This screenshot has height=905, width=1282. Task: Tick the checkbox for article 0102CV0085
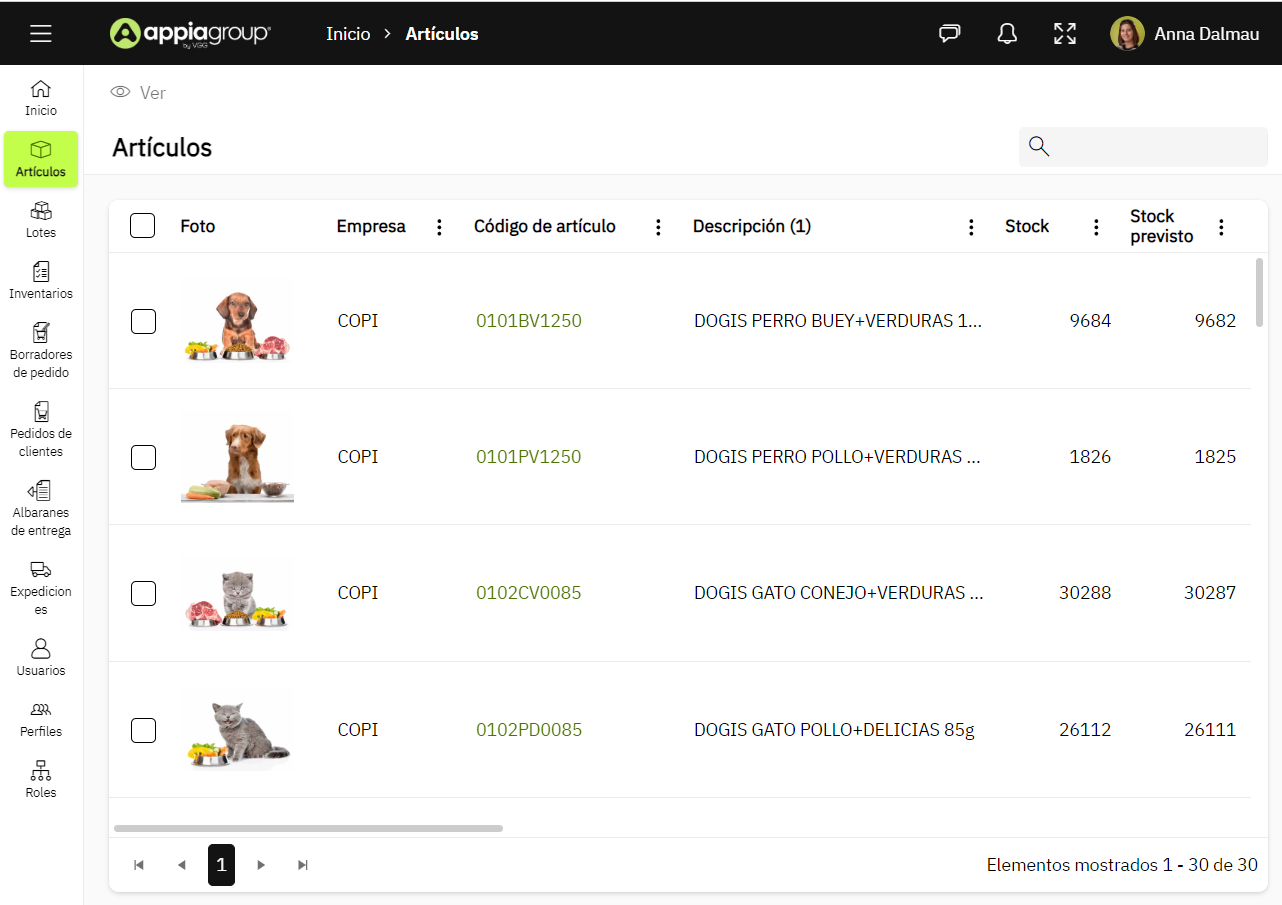click(x=144, y=593)
